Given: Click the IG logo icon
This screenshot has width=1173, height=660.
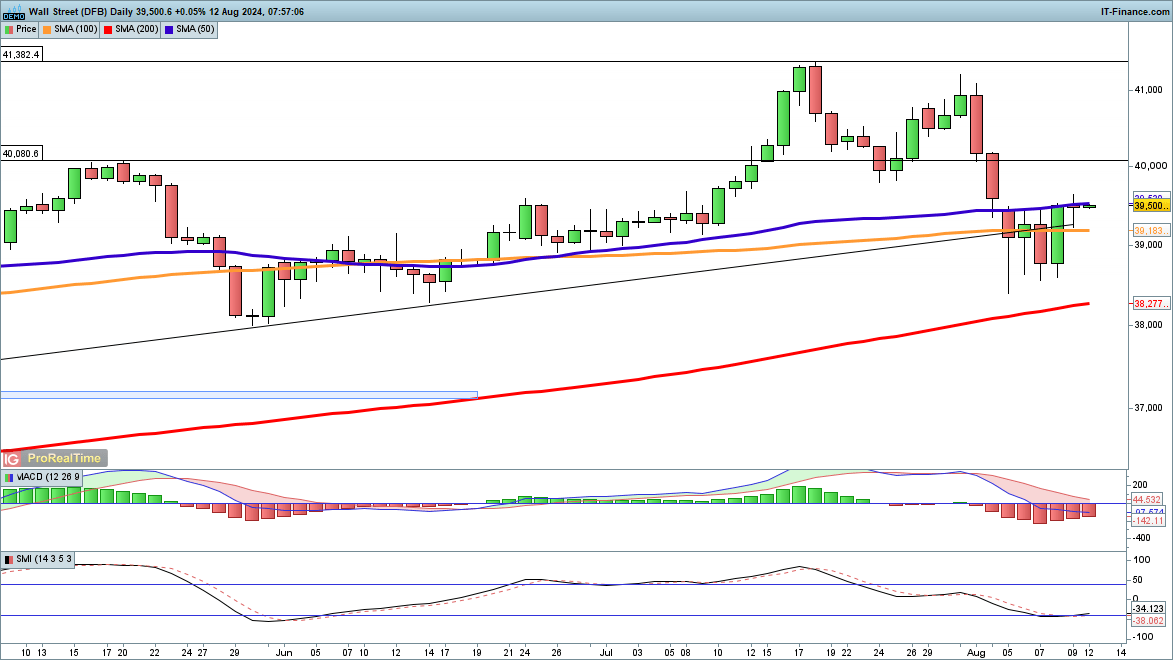Looking at the screenshot, I should (x=11, y=459).
